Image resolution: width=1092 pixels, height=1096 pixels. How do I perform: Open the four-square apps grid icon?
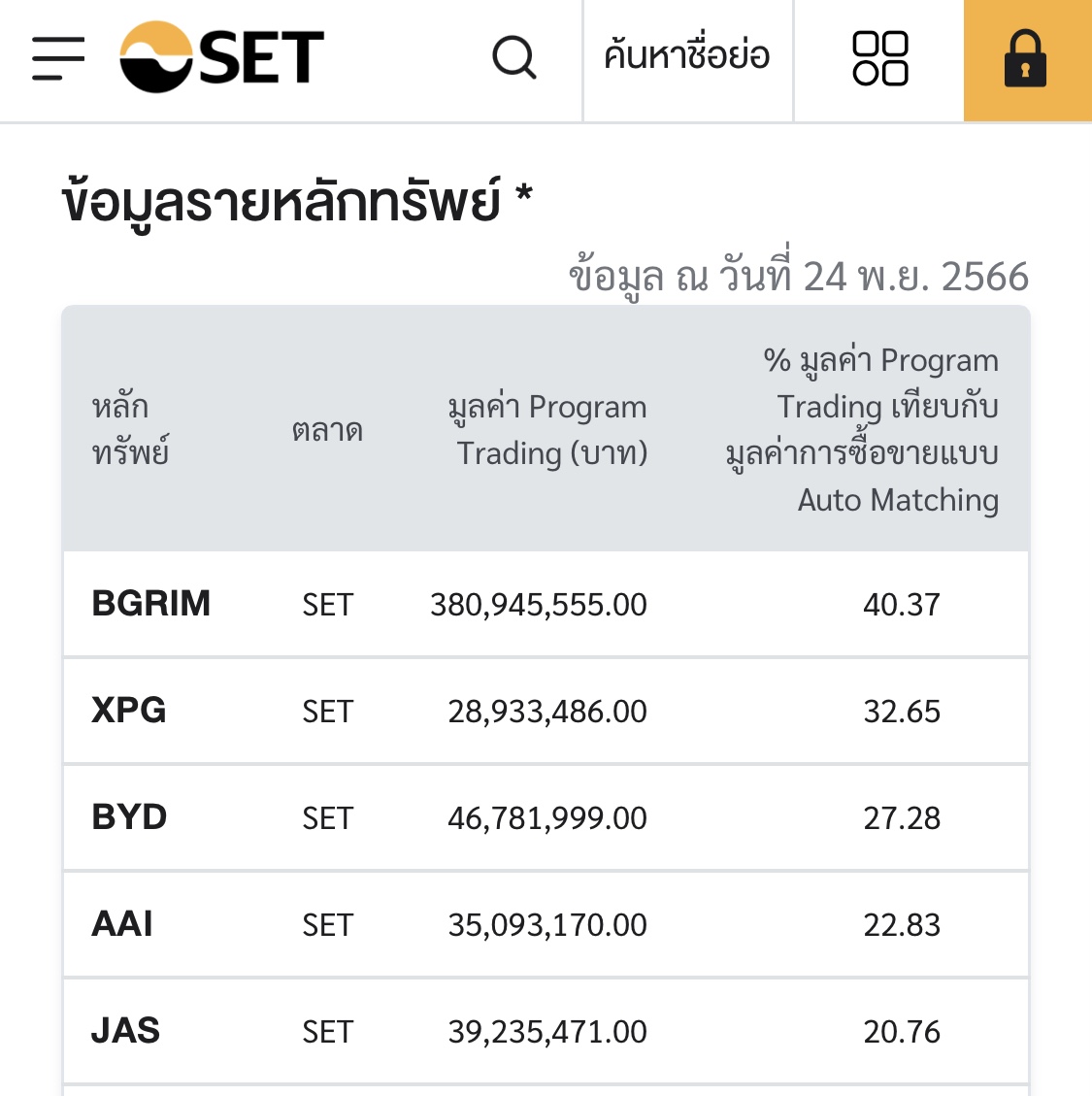[880, 58]
